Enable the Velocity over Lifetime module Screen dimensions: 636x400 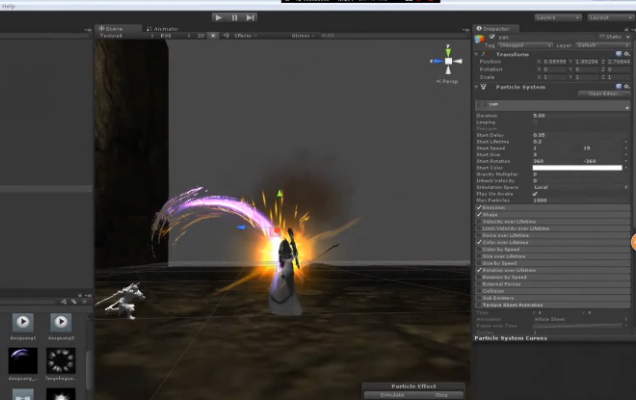click(x=479, y=221)
